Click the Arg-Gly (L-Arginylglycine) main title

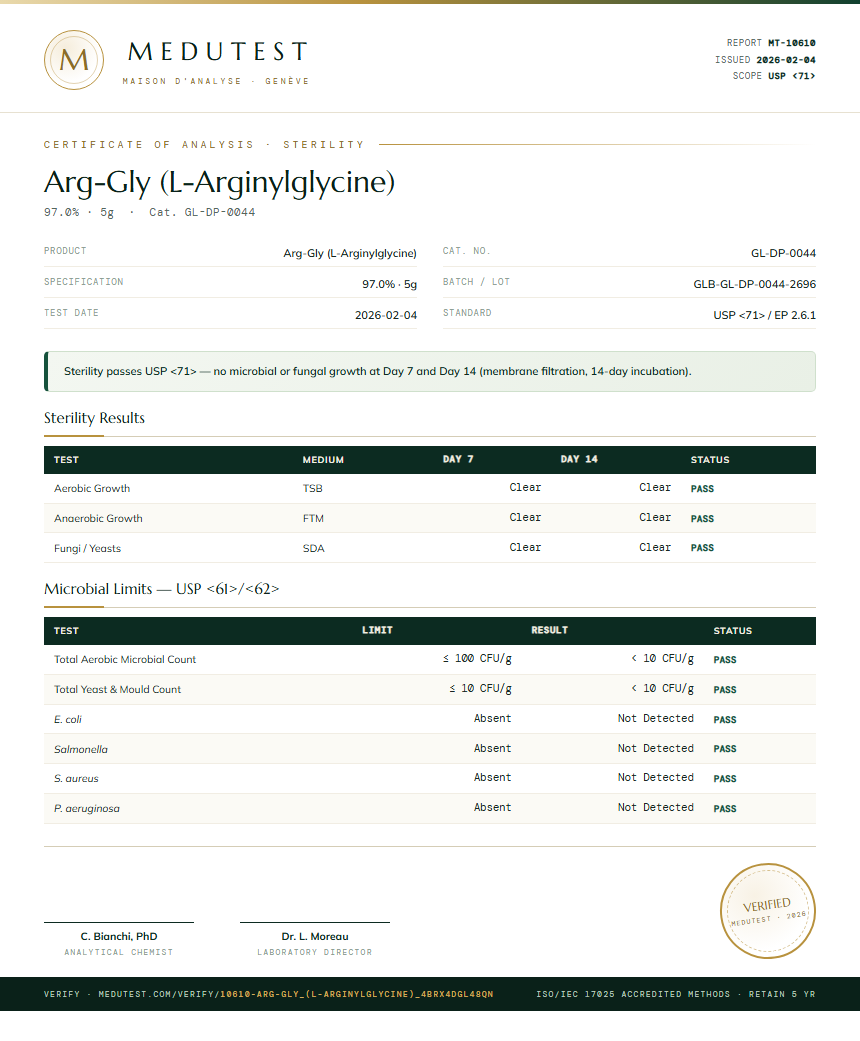pos(219,183)
